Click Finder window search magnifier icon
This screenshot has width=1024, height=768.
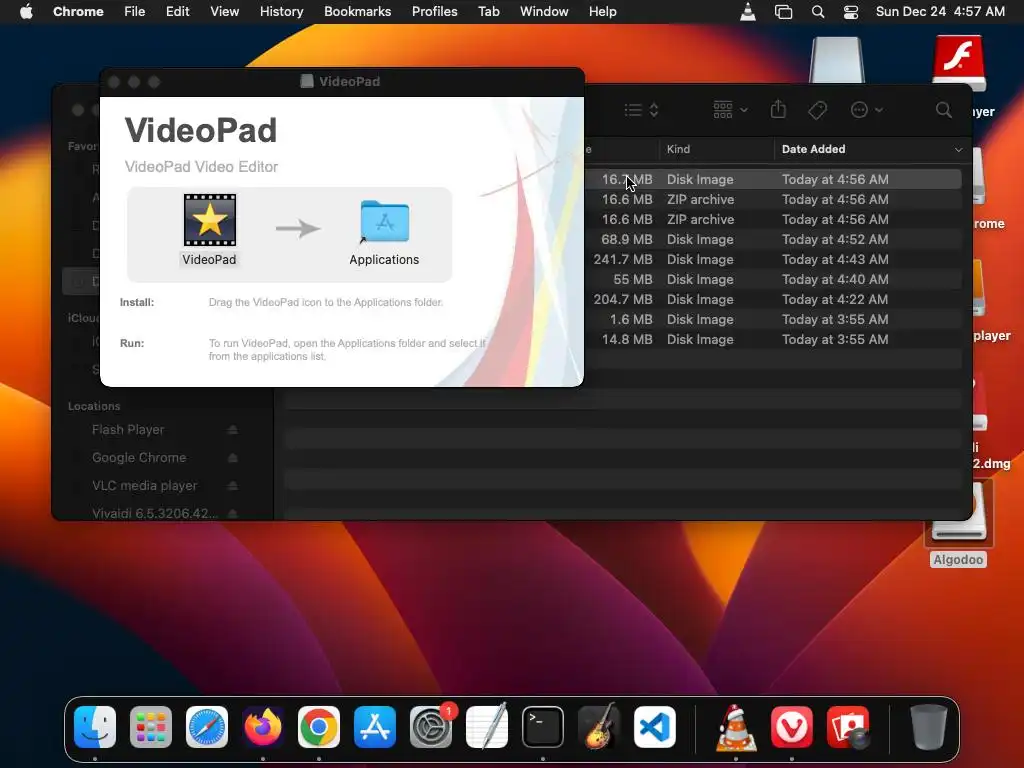pyautogui.click(x=944, y=110)
